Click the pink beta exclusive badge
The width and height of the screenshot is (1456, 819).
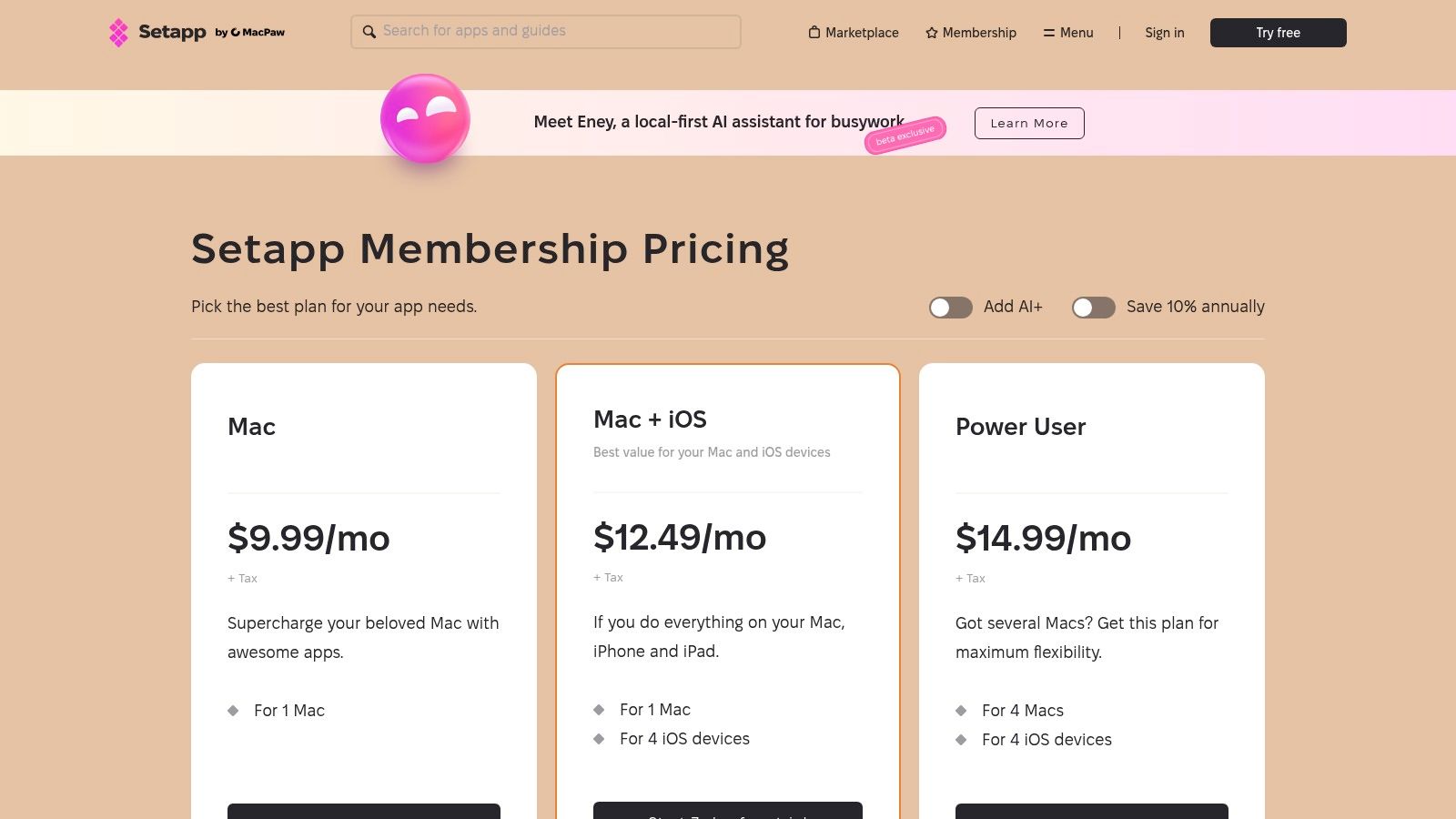pos(905,134)
